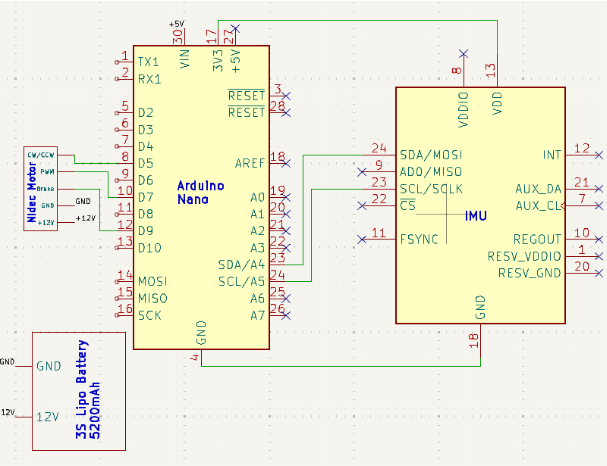Click the 12V pin inside the battery block
The image size is (607, 466).
point(48,417)
